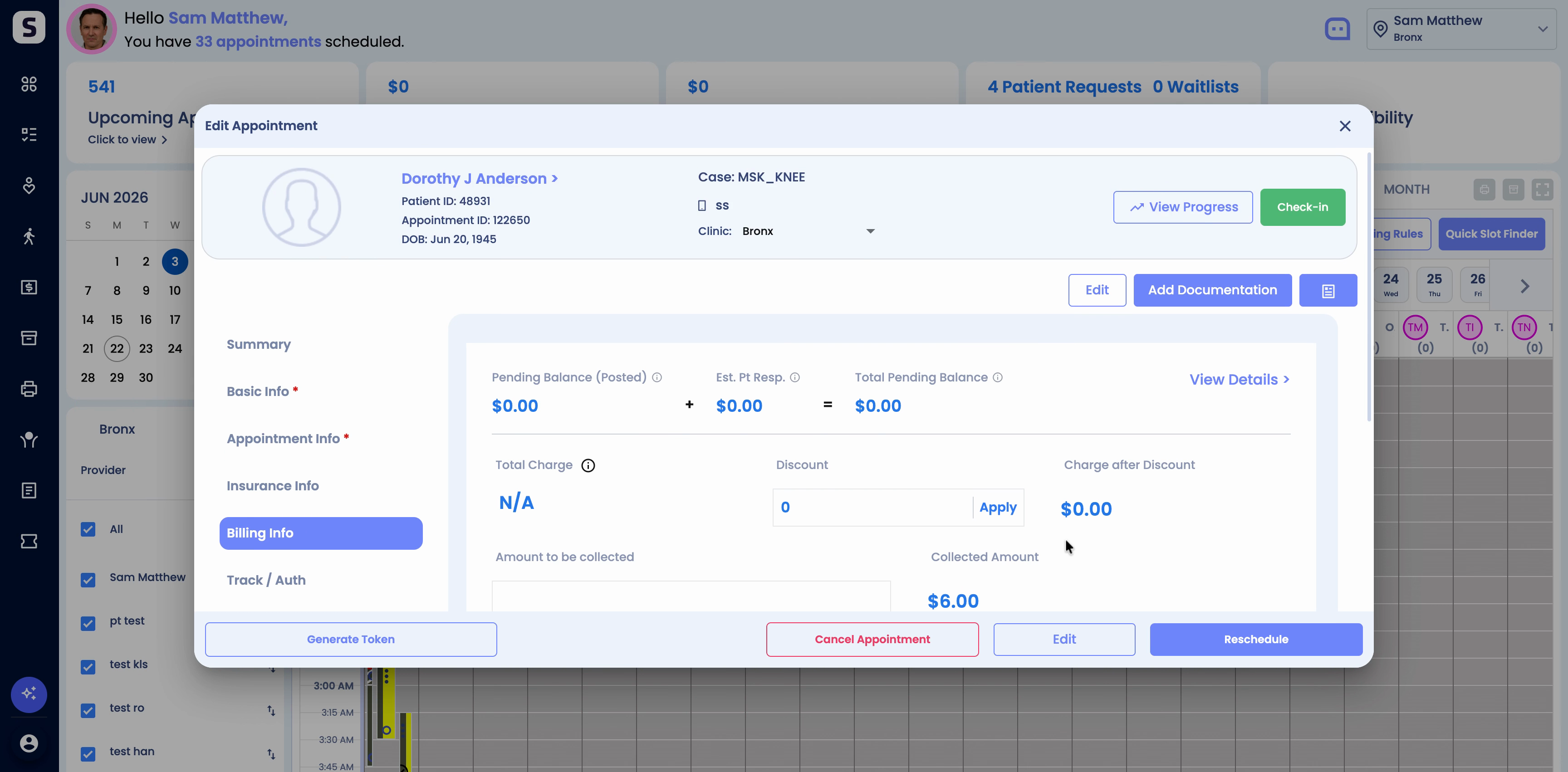Click the Edit button next to Add Documentation
1568x772 pixels.
[x=1097, y=290]
